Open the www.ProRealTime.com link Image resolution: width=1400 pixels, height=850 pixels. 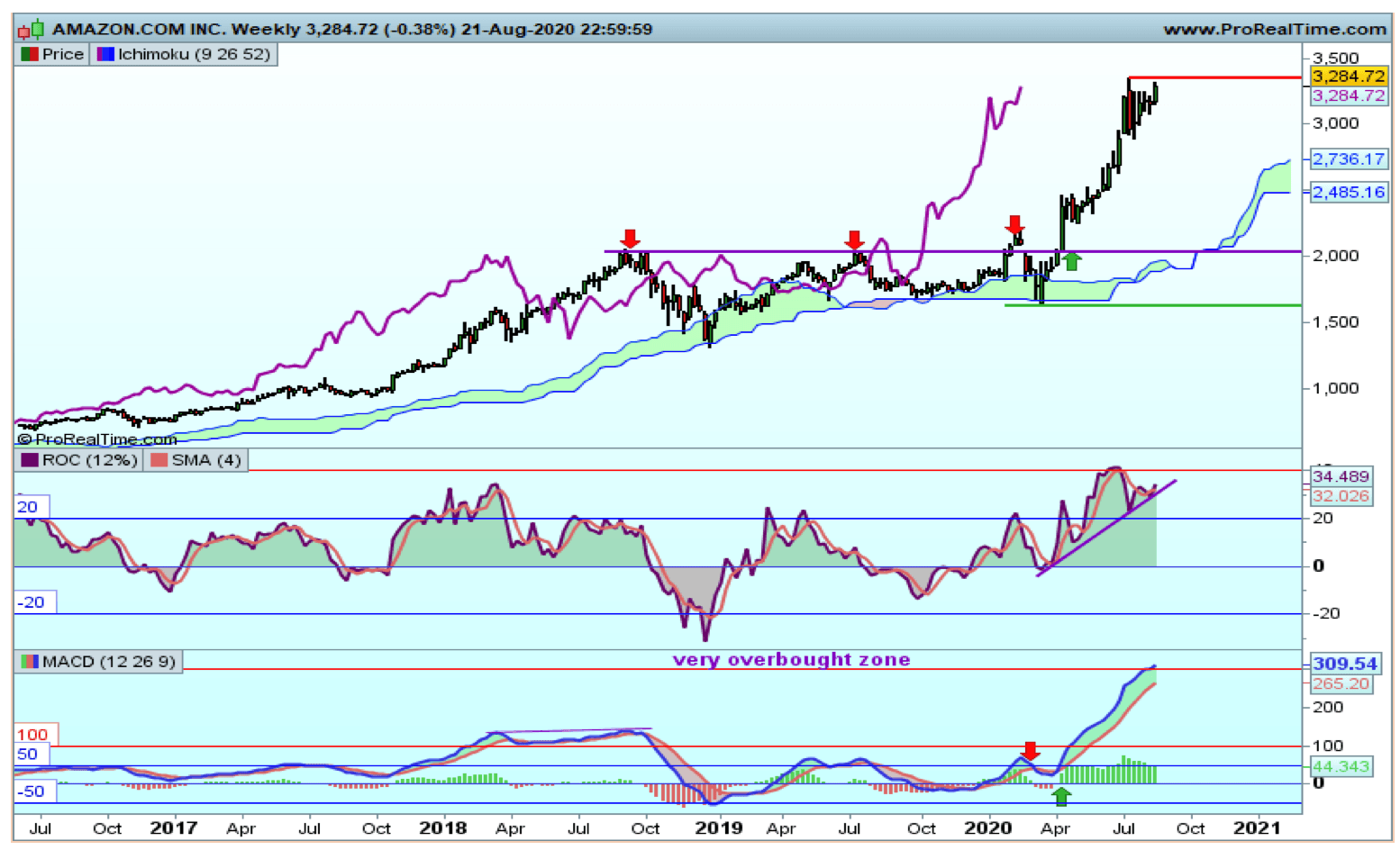coord(1275,29)
